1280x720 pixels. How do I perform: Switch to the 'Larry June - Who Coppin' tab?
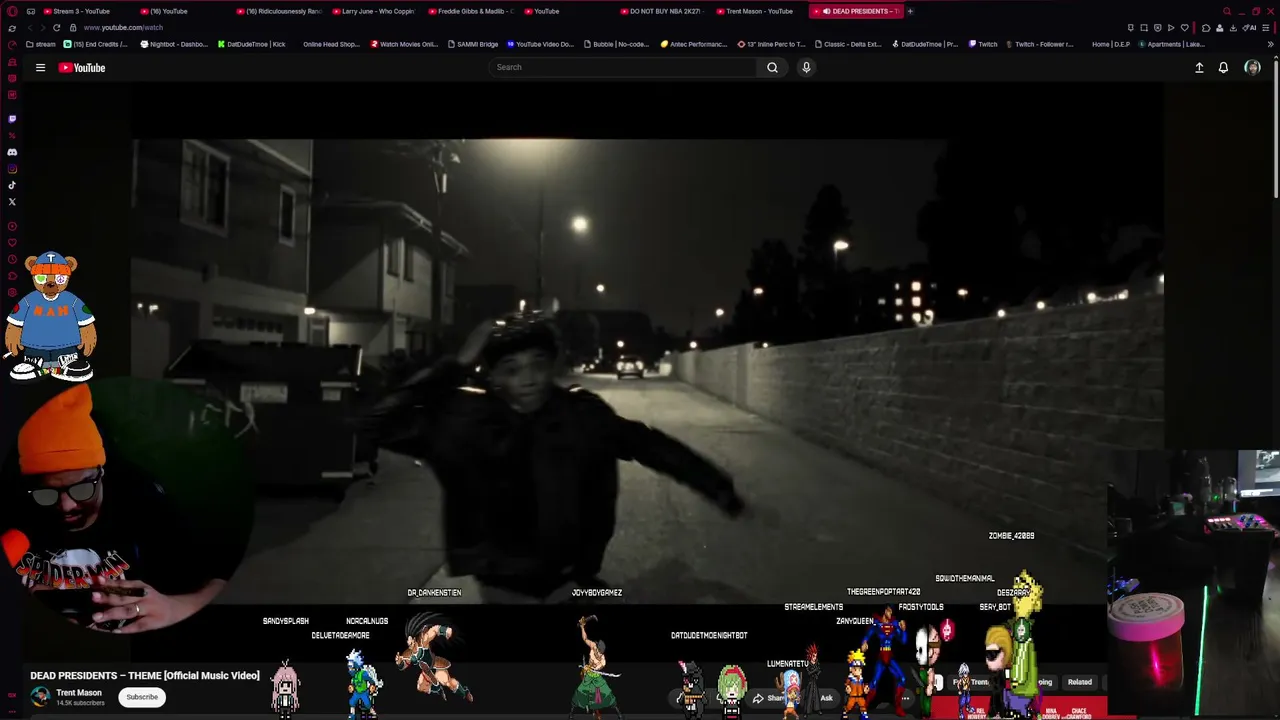tap(376, 11)
